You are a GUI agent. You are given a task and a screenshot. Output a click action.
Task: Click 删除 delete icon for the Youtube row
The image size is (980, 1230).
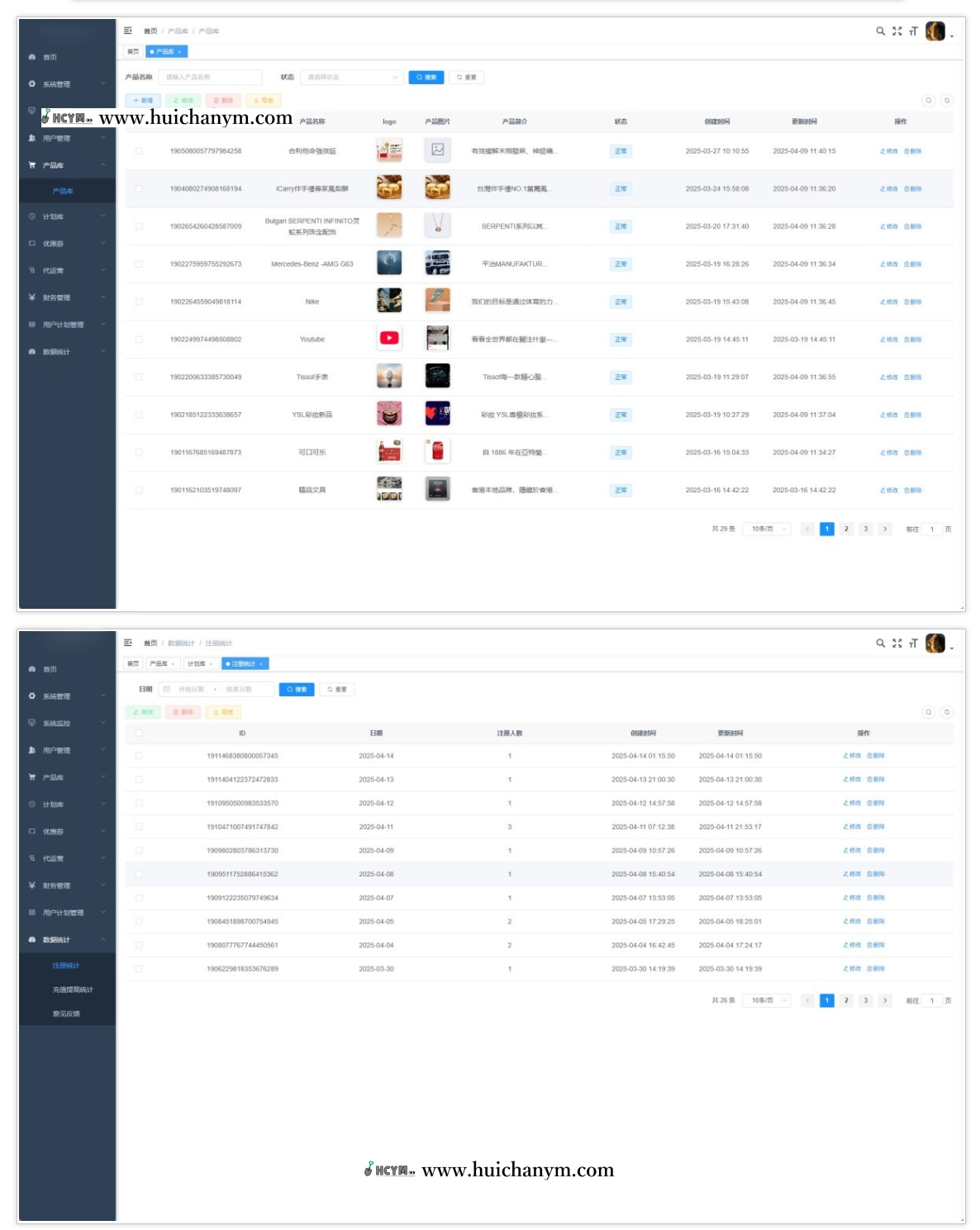[x=912, y=340]
